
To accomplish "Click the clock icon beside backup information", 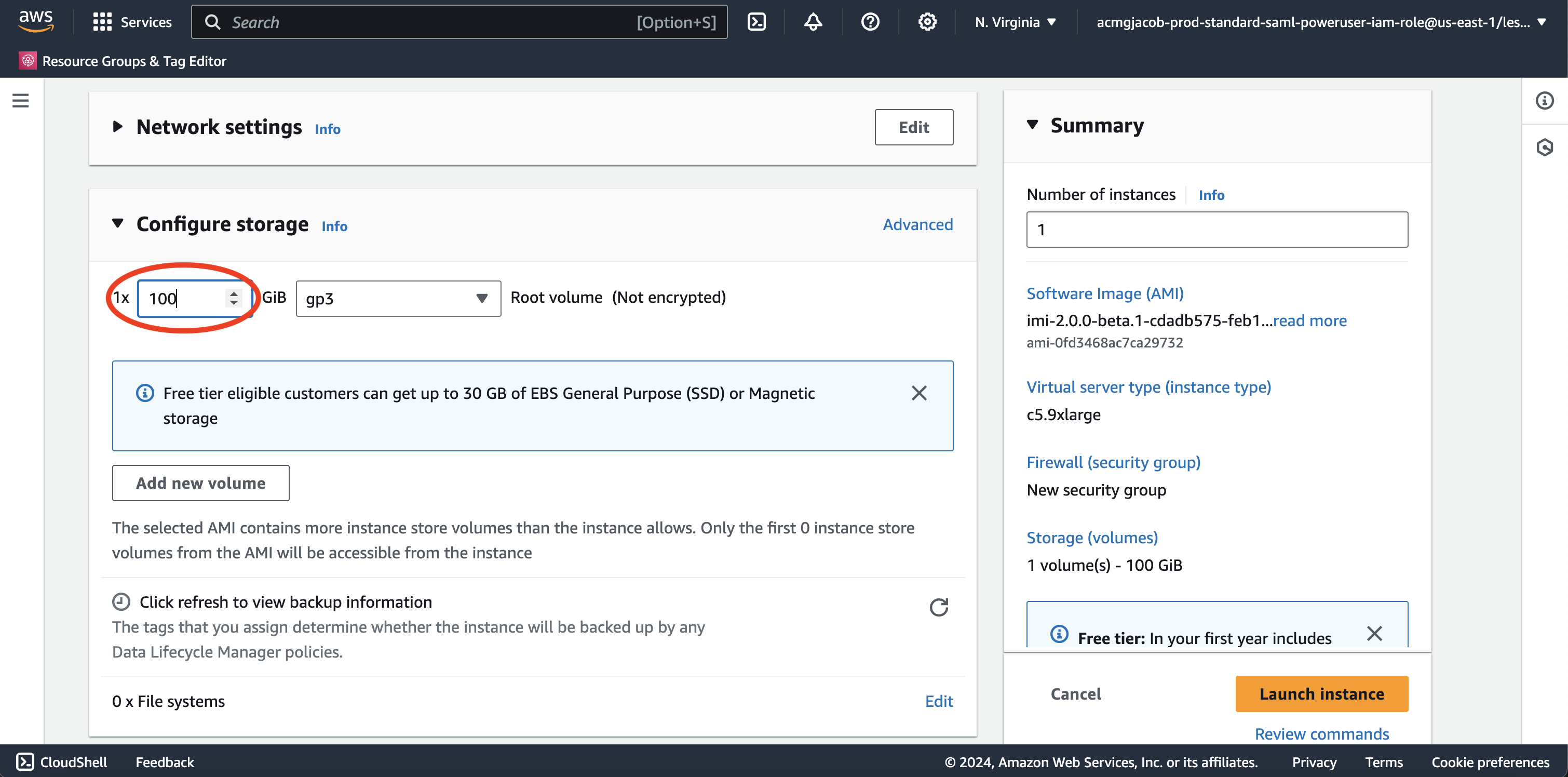I will [x=121, y=601].
